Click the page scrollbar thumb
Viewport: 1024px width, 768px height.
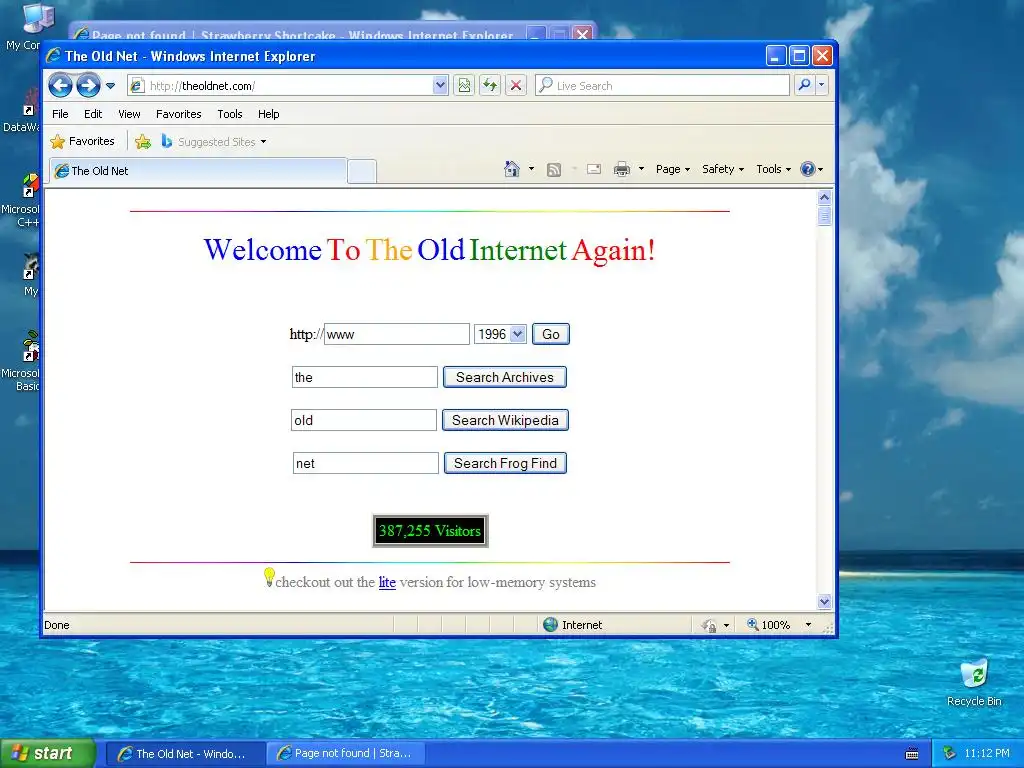pos(824,216)
